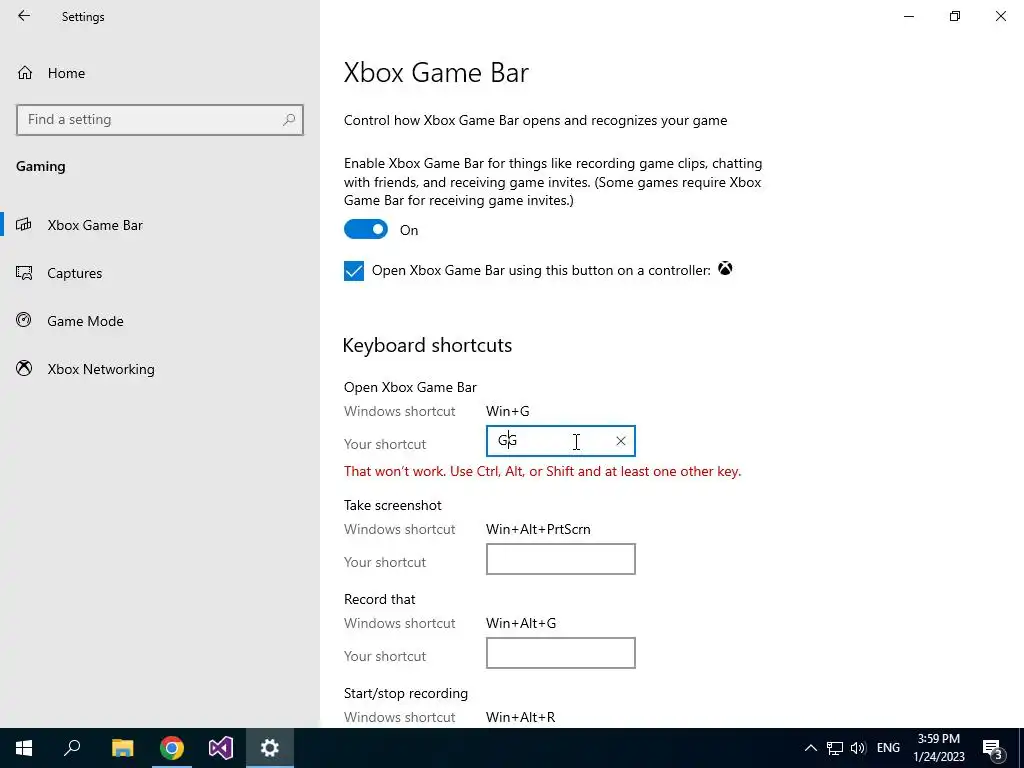Show hidden system tray icons
The image size is (1024, 768).
pos(810,748)
